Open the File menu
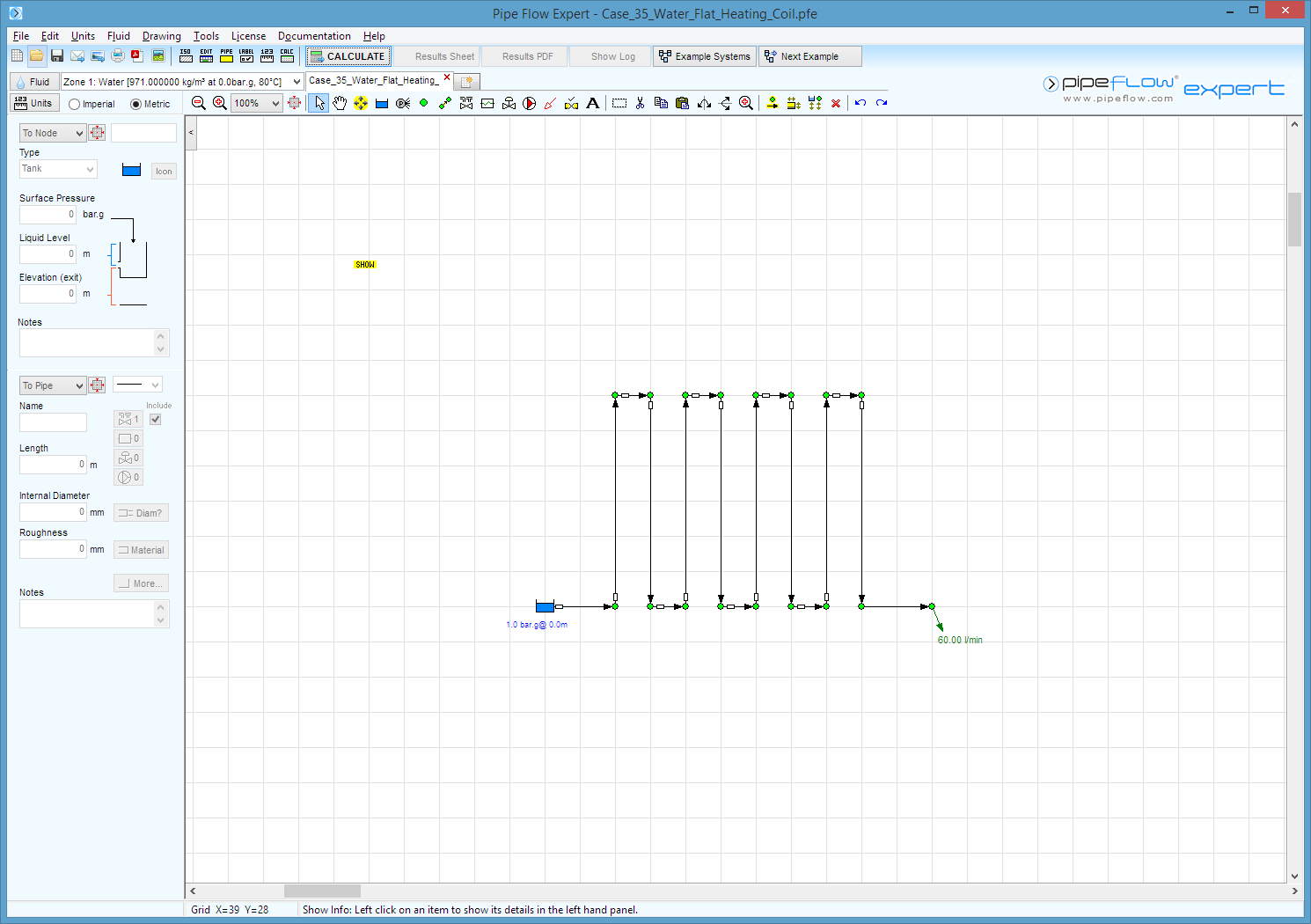 pos(21,36)
